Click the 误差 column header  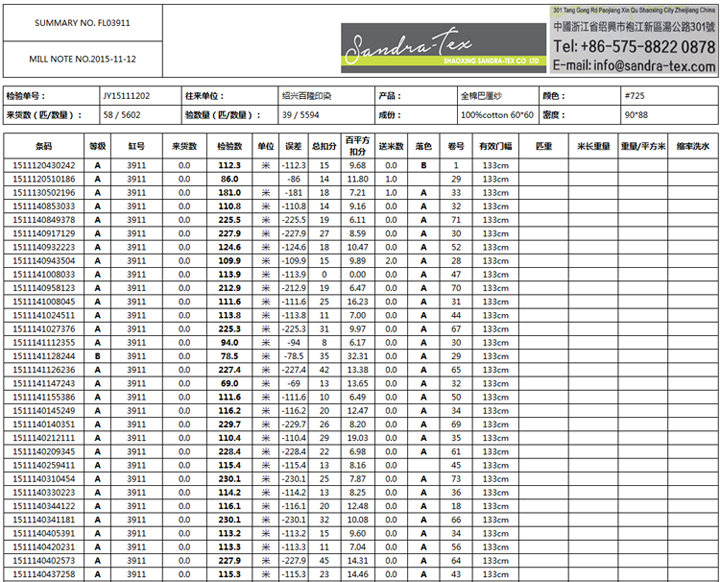click(293, 146)
